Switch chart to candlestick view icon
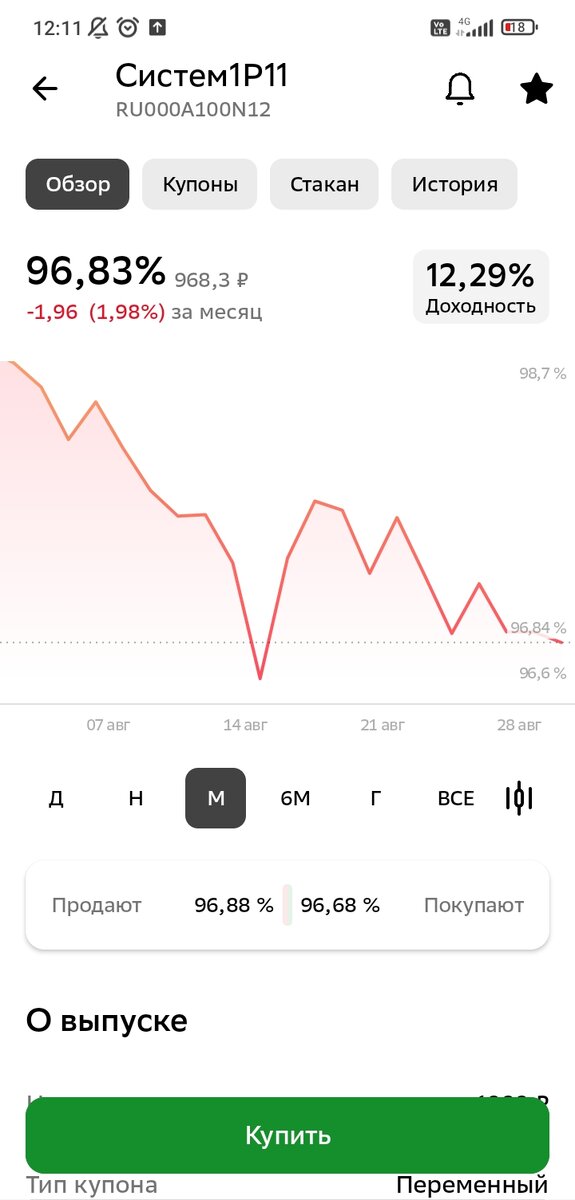The width and height of the screenshot is (575, 1200). 519,797
